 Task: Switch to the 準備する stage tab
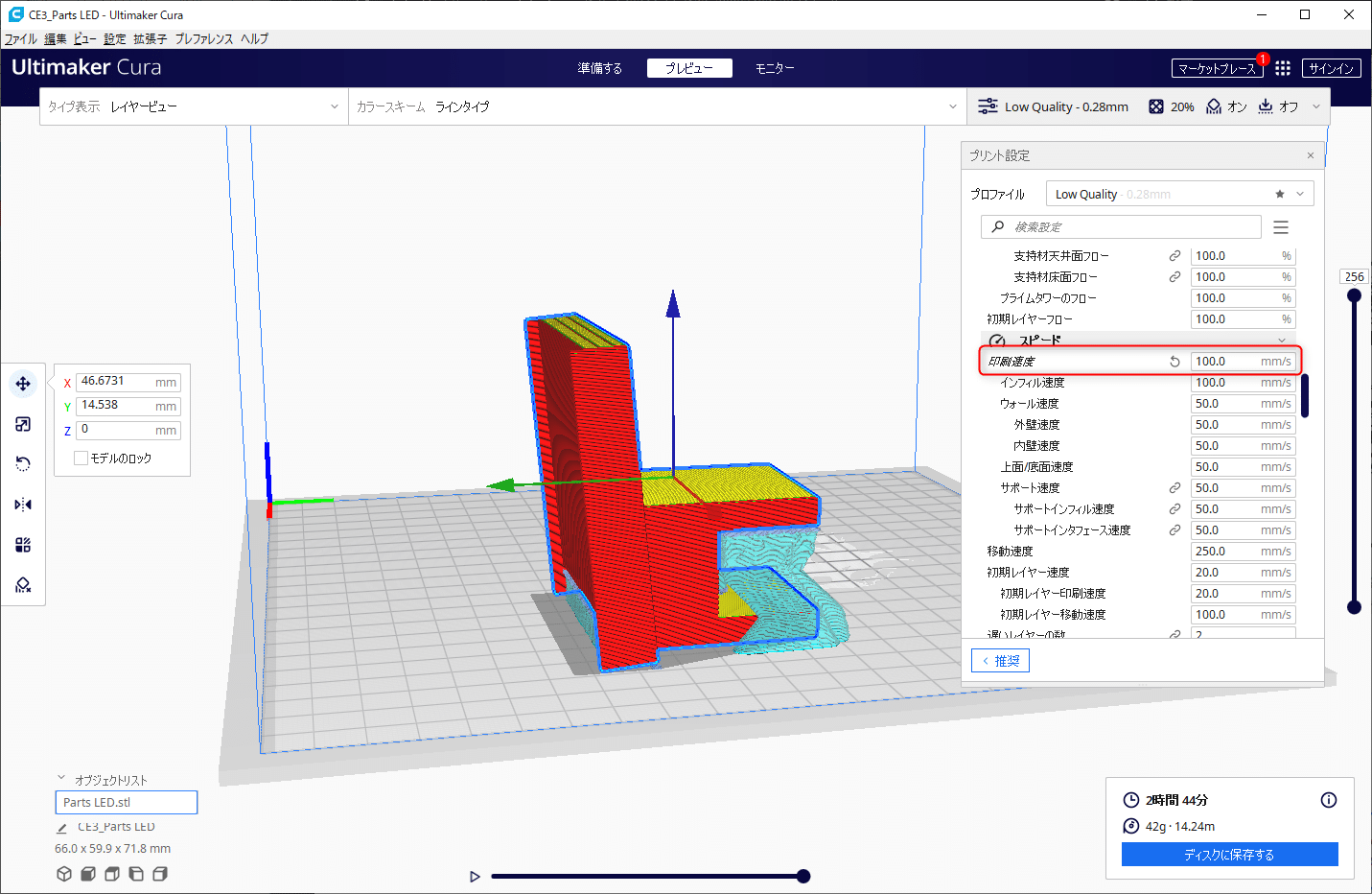(600, 68)
